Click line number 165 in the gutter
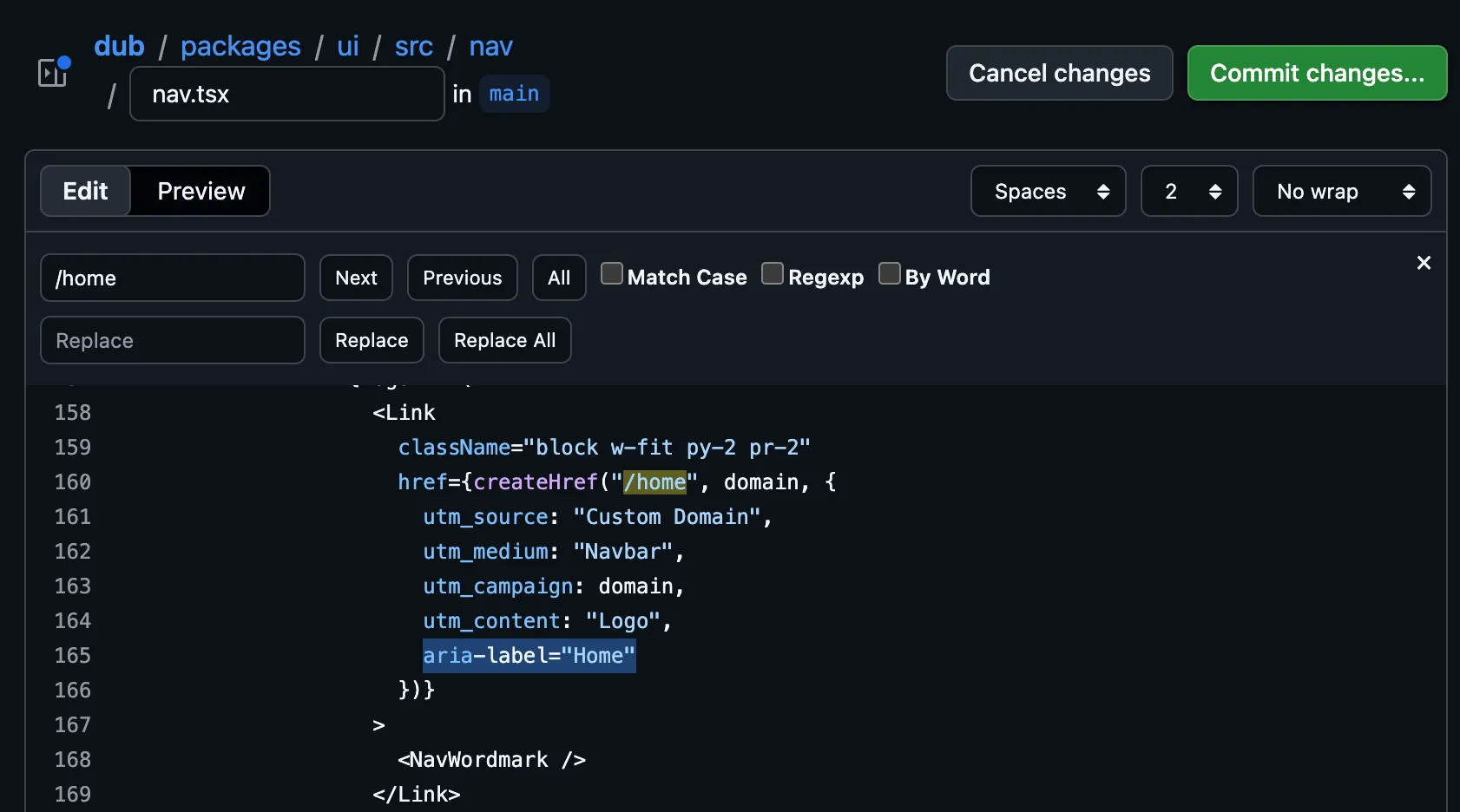The image size is (1460, 812). point(73,655)
